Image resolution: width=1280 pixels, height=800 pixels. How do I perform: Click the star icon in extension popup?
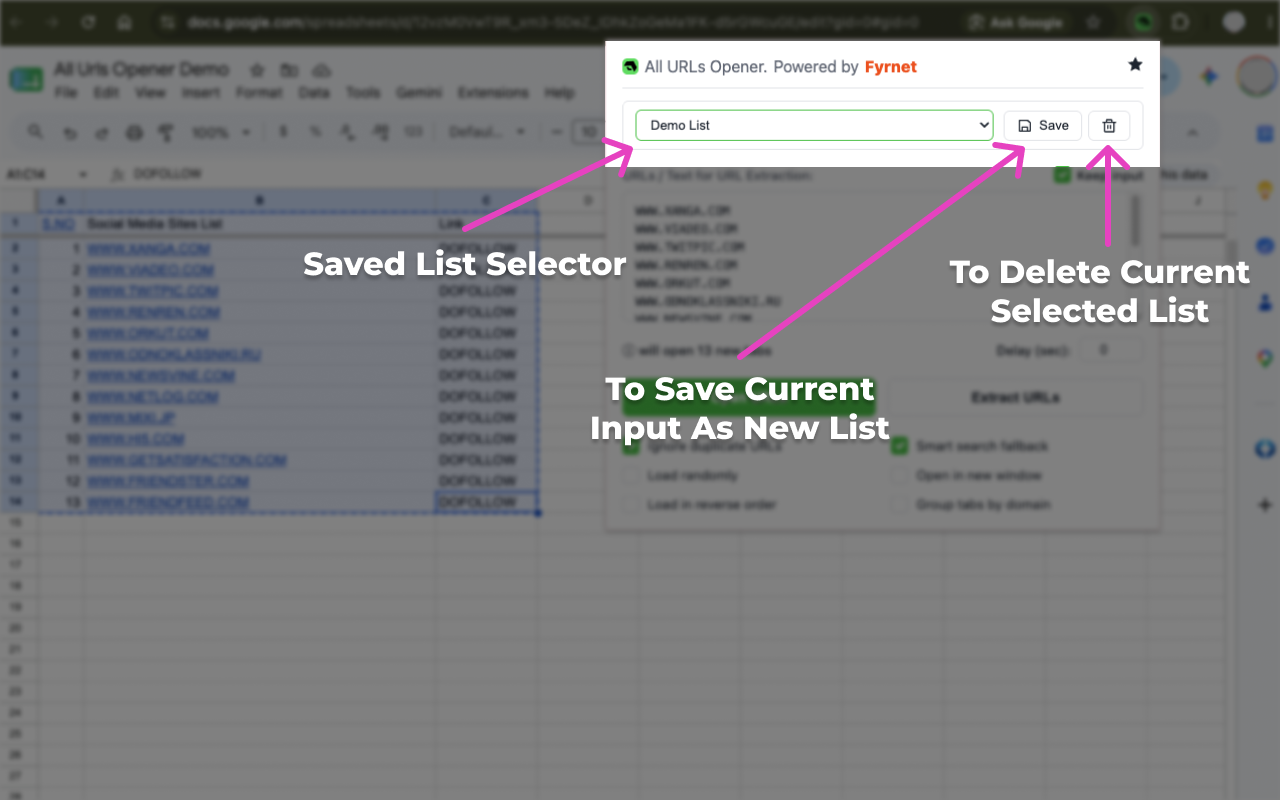[x=1135, y=65]
